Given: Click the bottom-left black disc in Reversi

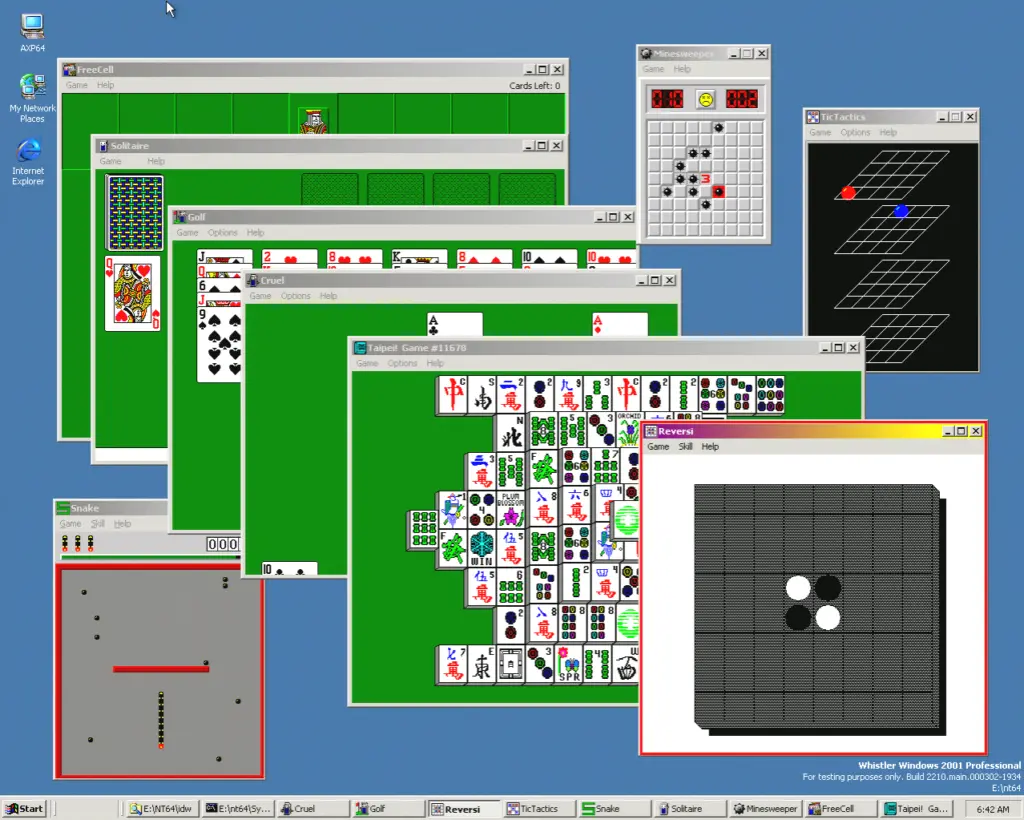Looking at the screenshot, I should coord(797,617).
